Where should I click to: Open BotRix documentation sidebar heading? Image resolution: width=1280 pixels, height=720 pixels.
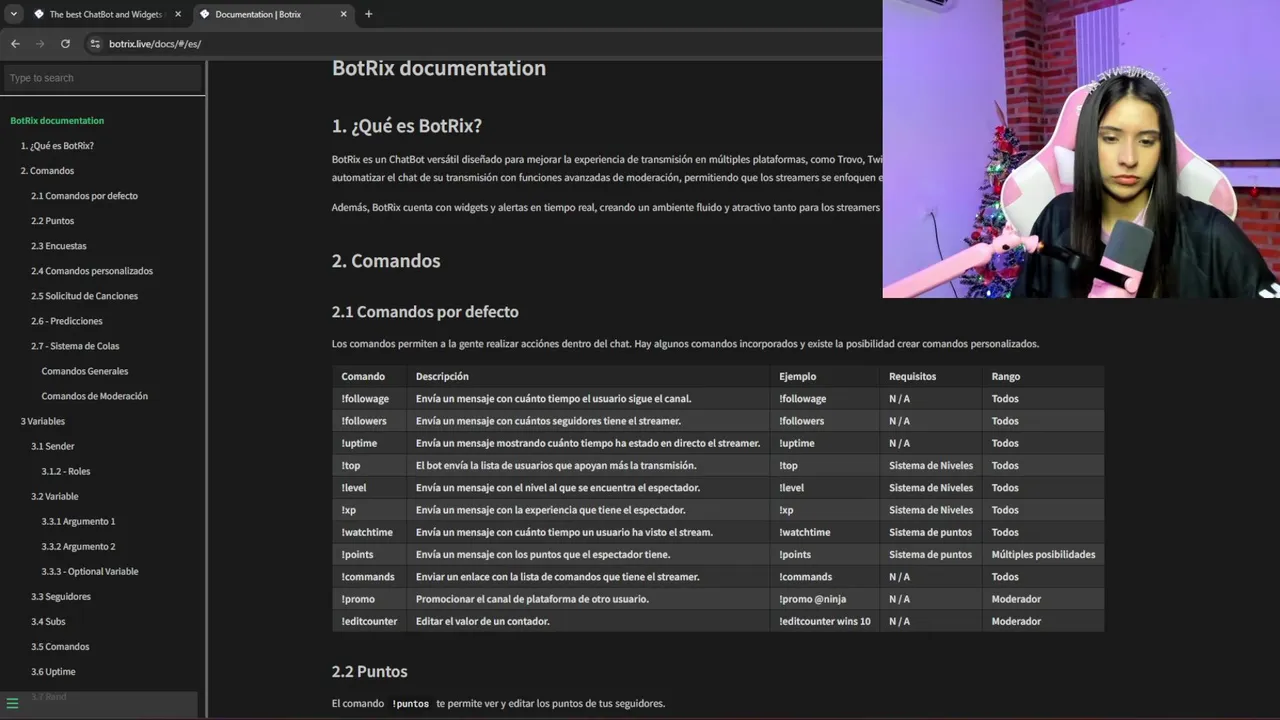point(57,121)
